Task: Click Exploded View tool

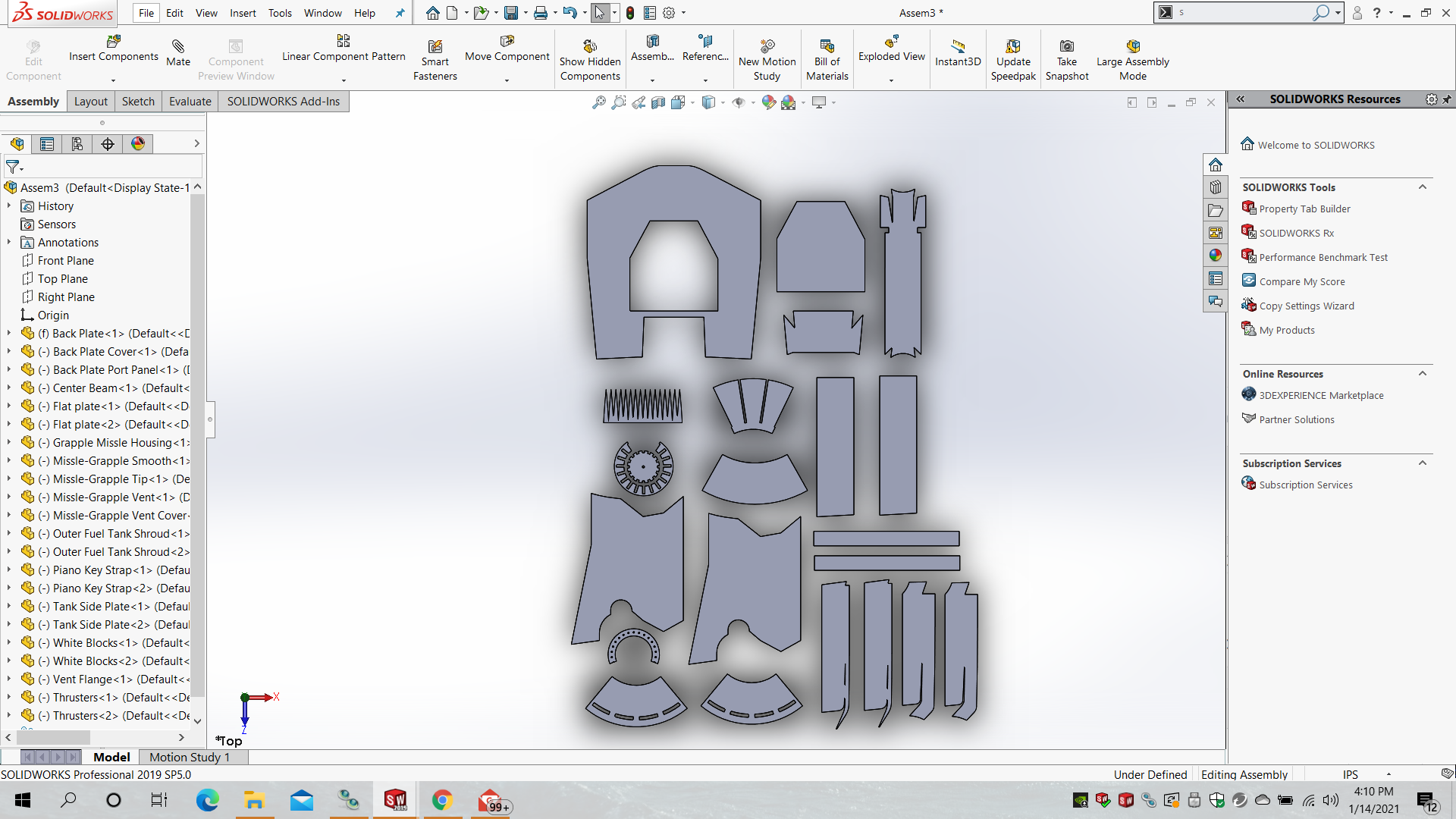Action: pos(891,49)
